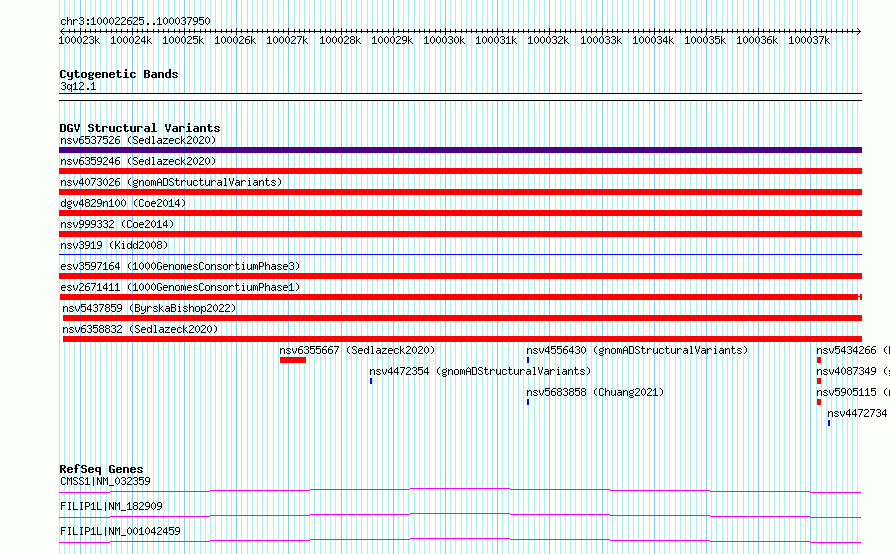This screenshot has width=890, height=554.
Task: Click the Cytogenetic Bands track title
Action: [119, 74]
